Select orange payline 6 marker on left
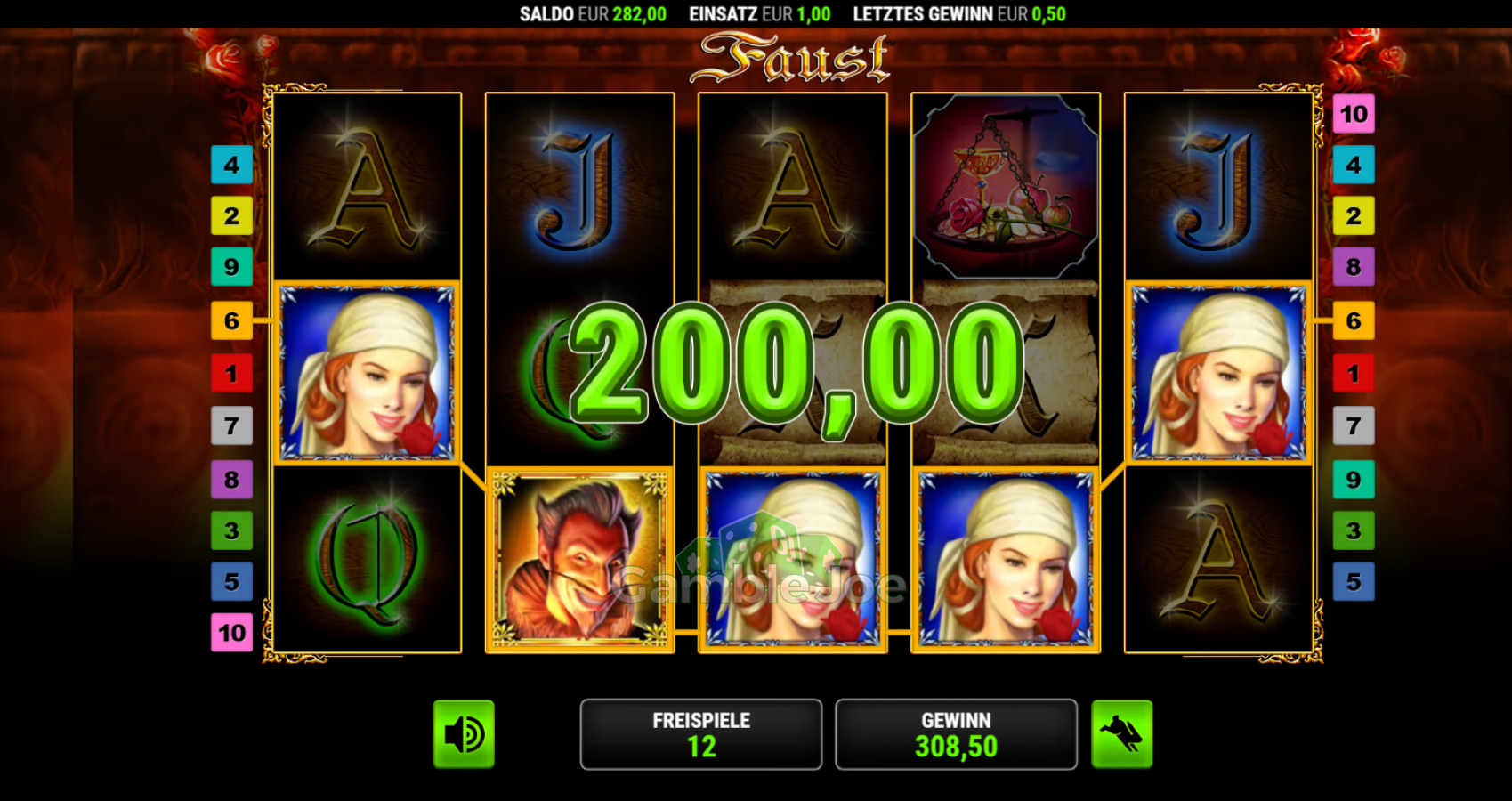 [x=231, y=320]
